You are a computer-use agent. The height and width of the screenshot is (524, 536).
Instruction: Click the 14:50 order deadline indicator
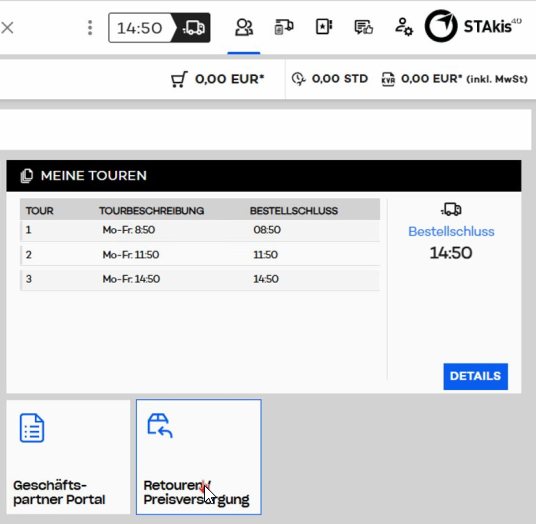point(159,28)
